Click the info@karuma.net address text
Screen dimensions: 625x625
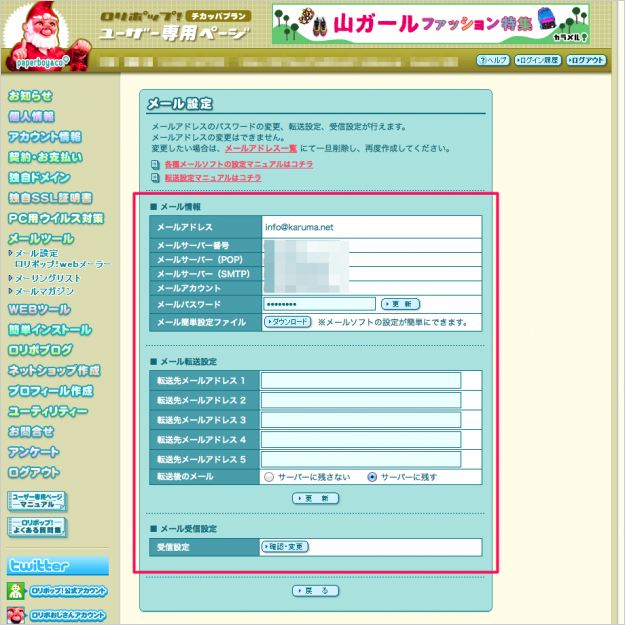tap(299, 227)
